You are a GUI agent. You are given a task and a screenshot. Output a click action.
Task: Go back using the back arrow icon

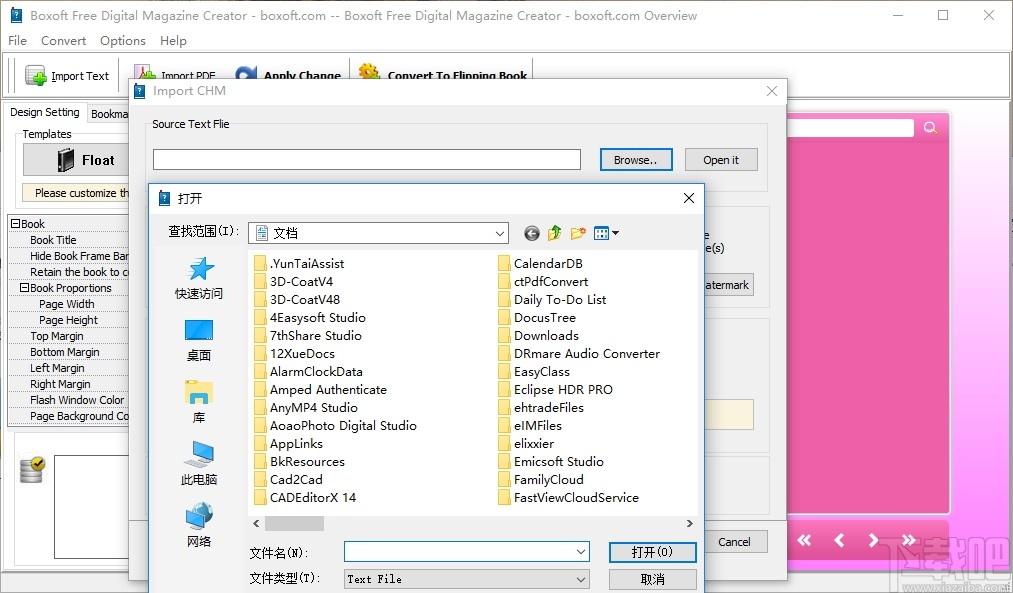click(531, 233)
